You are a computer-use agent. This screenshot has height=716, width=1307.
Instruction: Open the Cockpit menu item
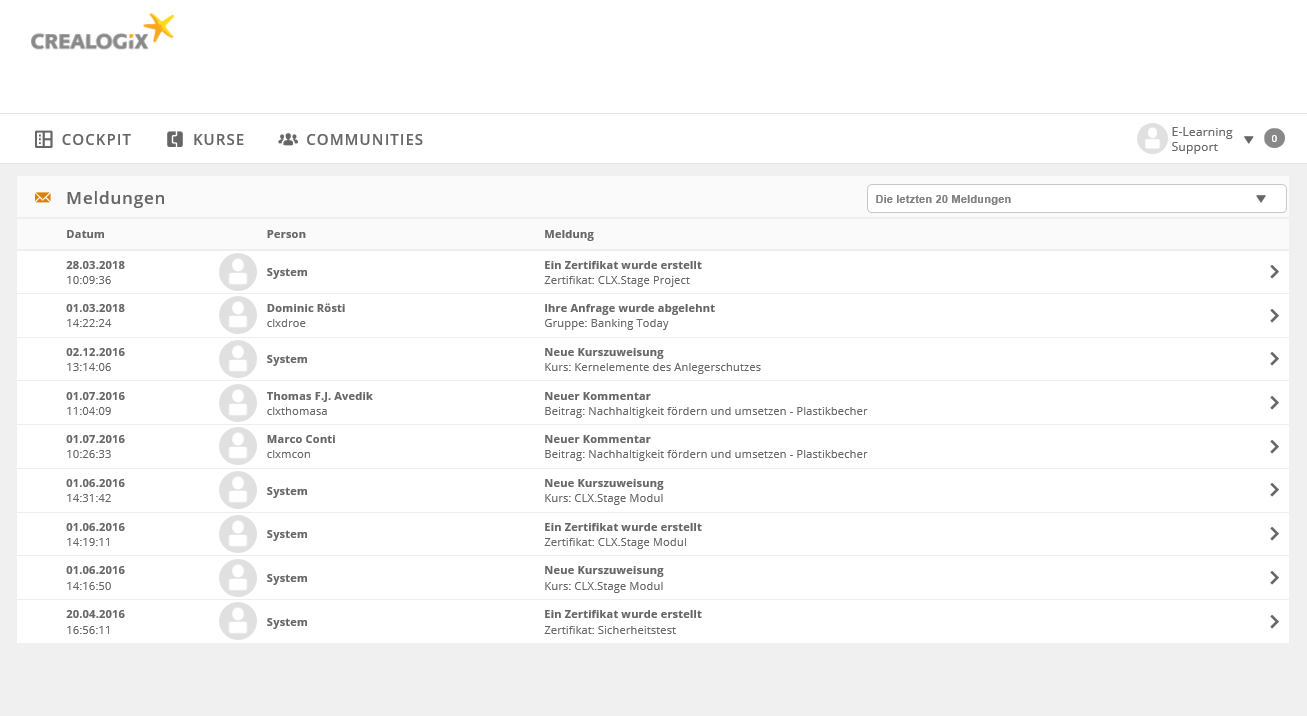coord(84,140)
